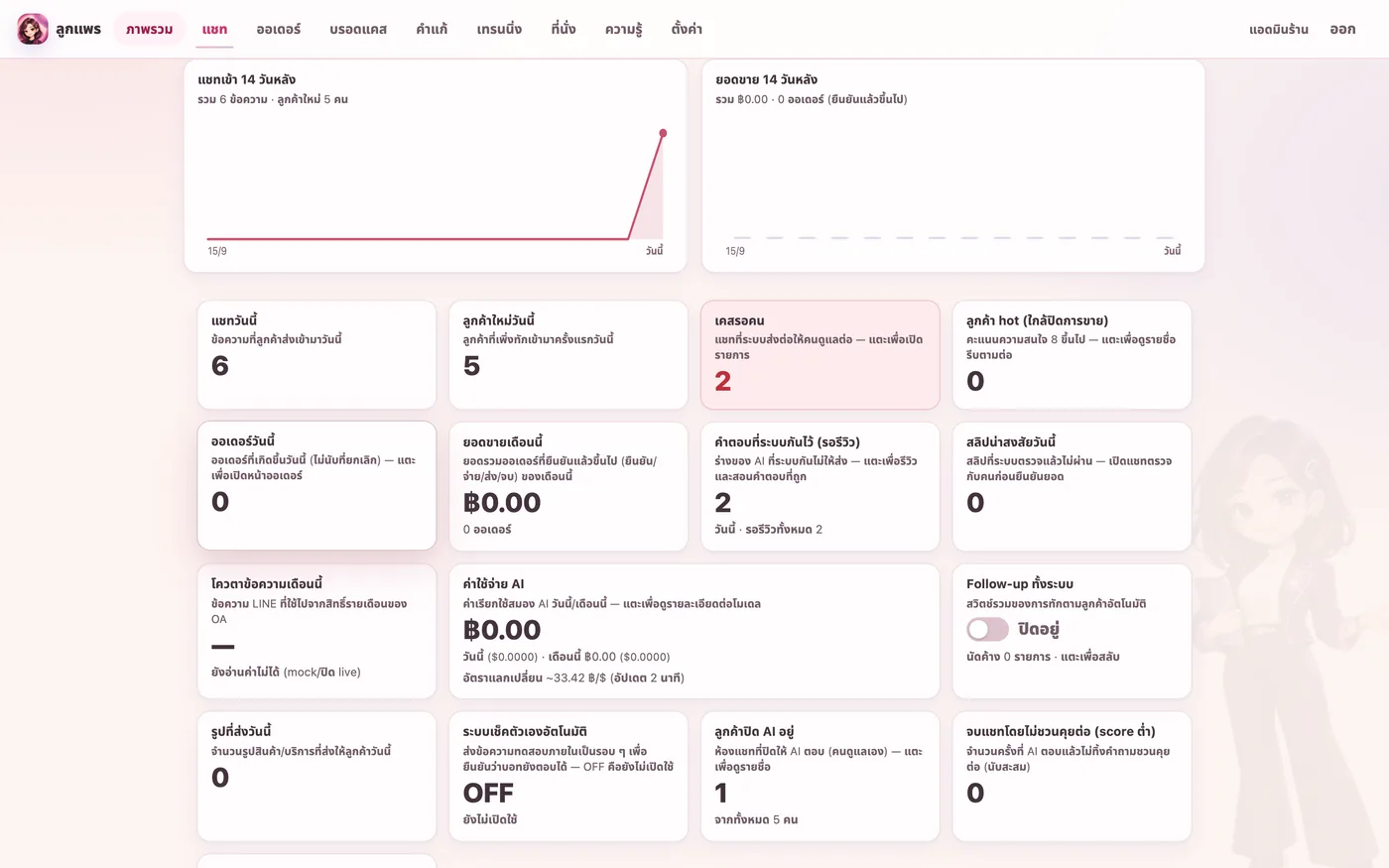The height and width of the screenshot is (868, 1389).
Task: Toggle the Follow-up ทั้งระบบ switch
Action: pos(987,629)
